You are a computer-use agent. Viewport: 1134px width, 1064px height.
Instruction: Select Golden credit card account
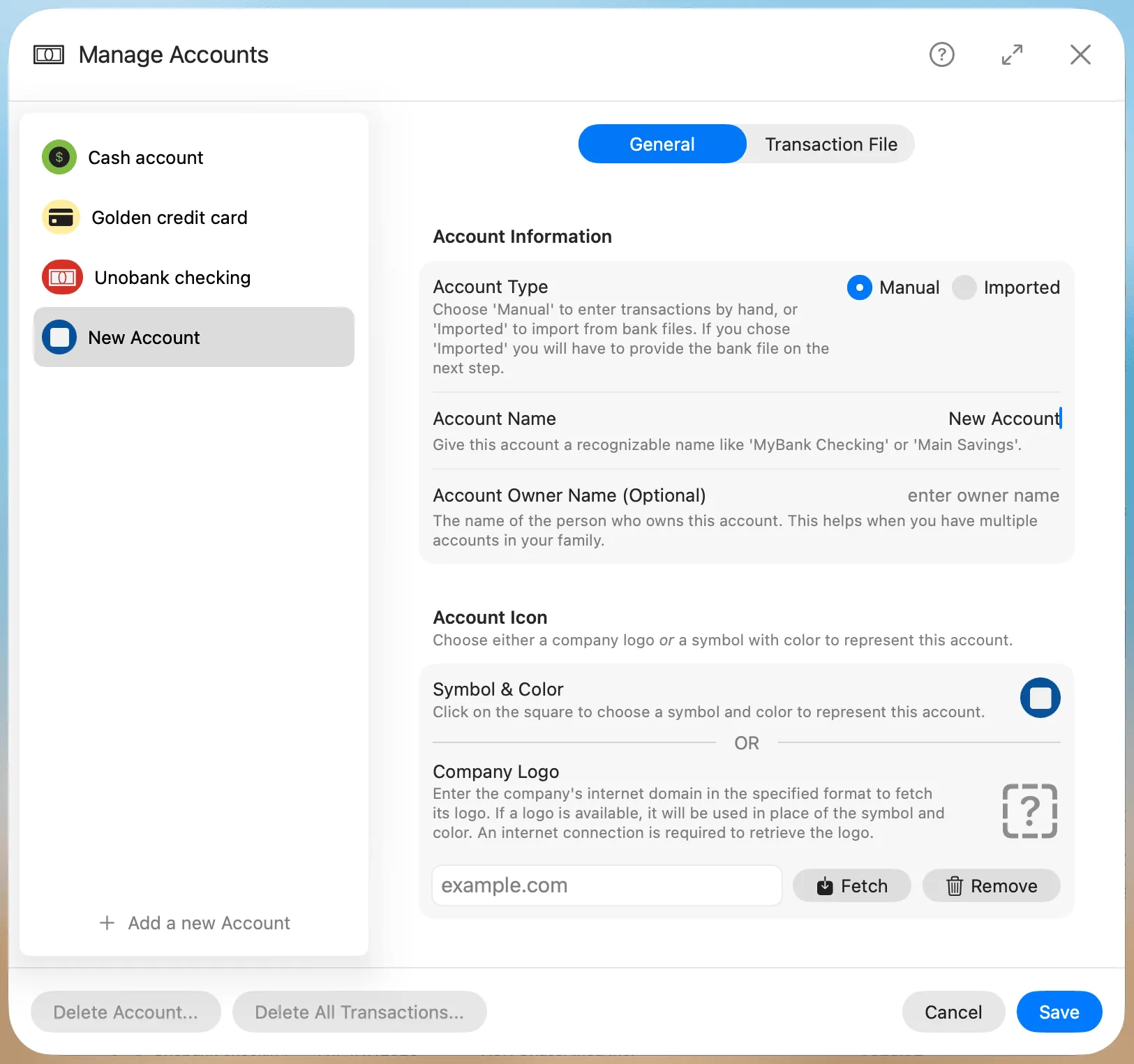194,218
